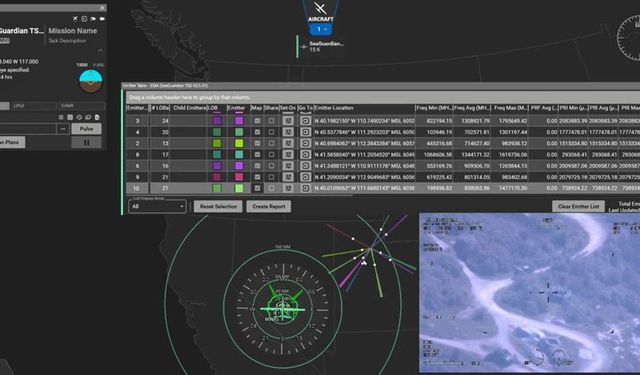Toggle Map checkbox for emitter 8
Screen dimensions: 640x375
257,155
